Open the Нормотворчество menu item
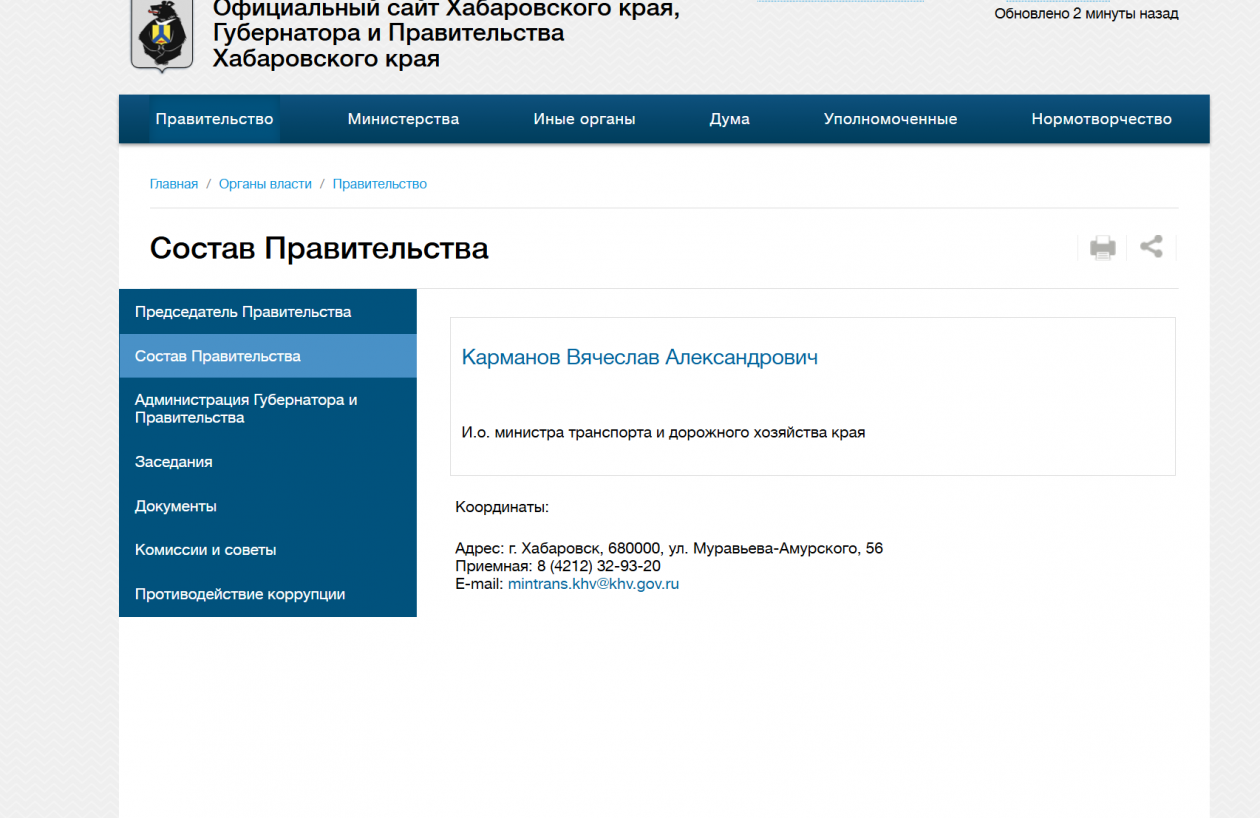The width and height of the screenshot is (1260, 818). [x=1101, y=119]
